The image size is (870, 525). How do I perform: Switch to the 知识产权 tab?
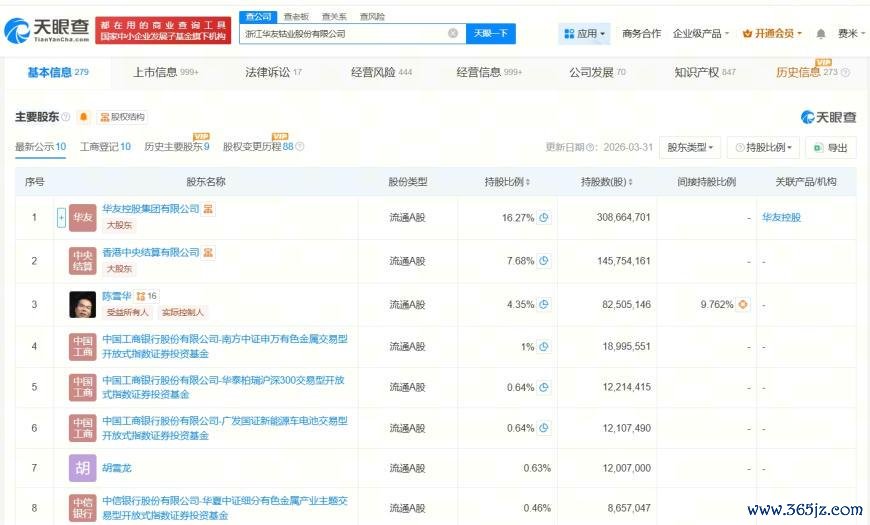[705, 72]
